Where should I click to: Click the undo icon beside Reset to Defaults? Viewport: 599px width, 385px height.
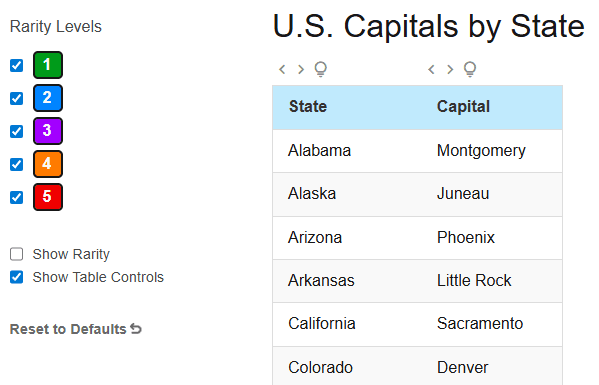tap(136, 328)
